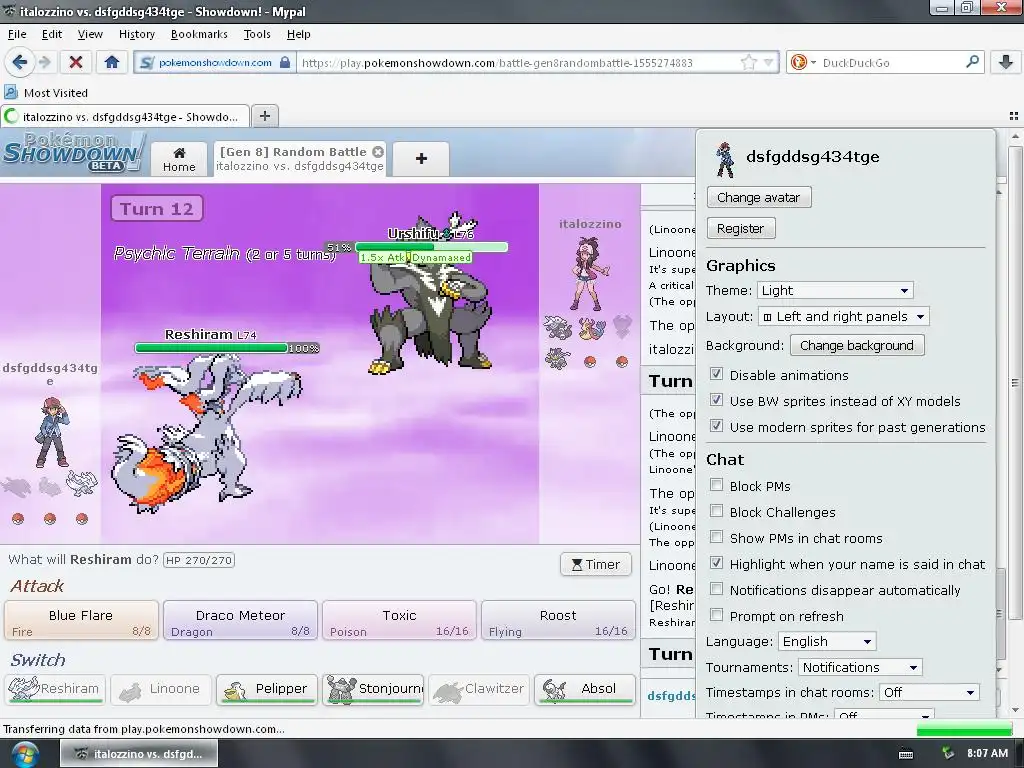Toggle Use BW sprites instead of XY models

(x=716, y=400)
